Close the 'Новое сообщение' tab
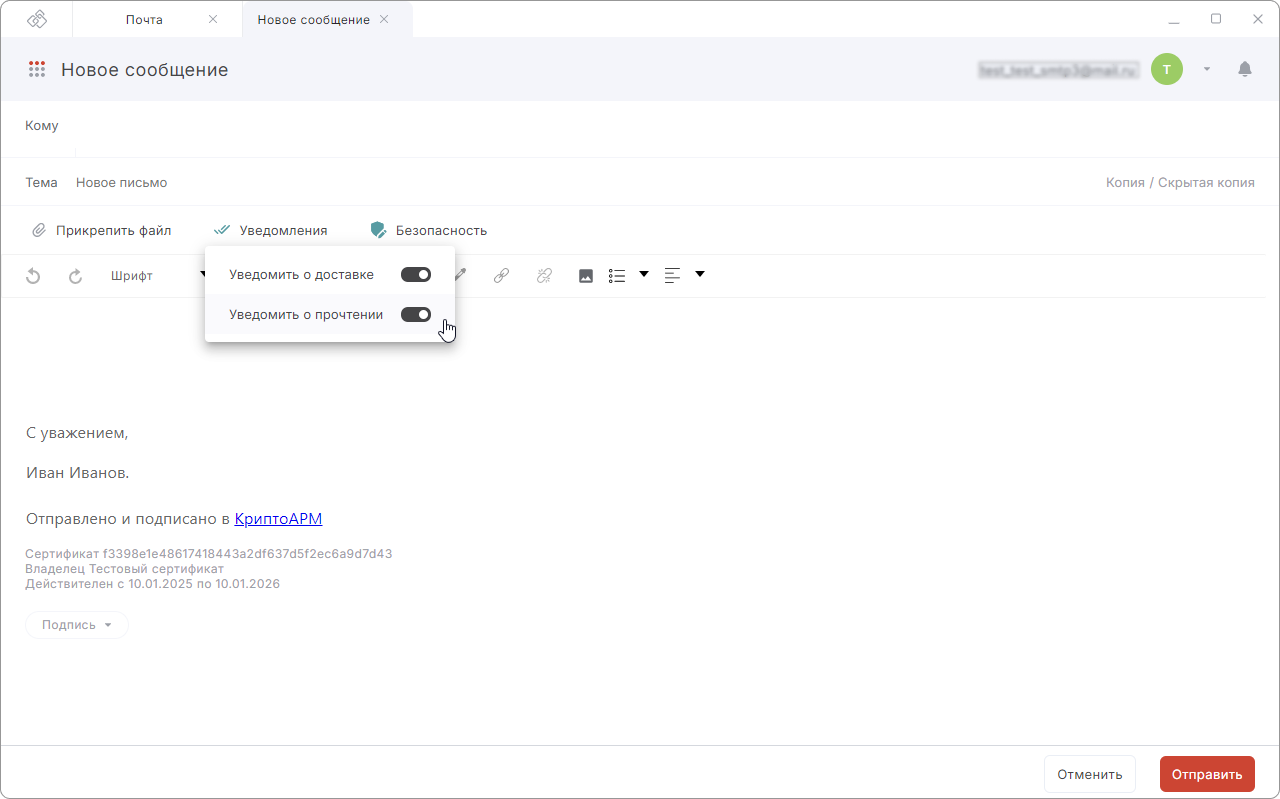The height and width of the screenshot is (799, 1280). (384, 19)
